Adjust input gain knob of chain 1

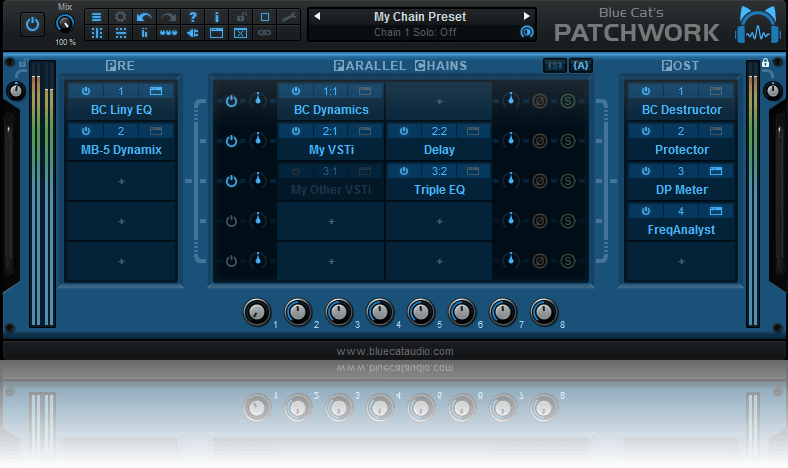point(258,100)
